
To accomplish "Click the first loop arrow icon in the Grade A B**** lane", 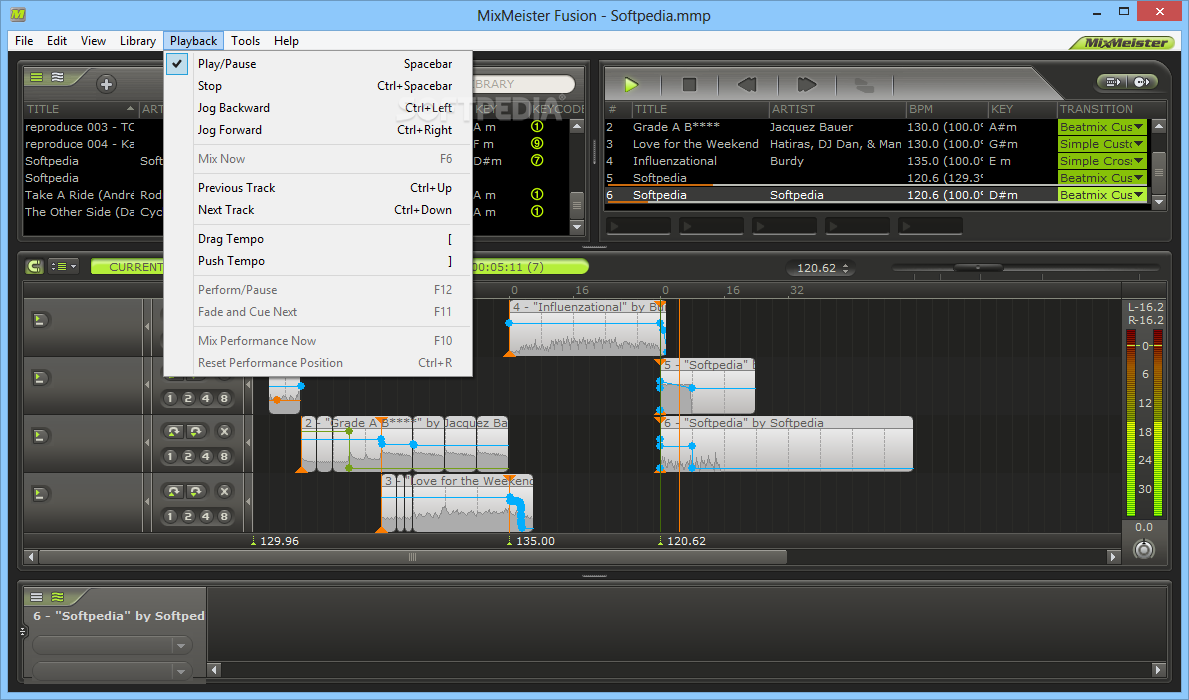I will 174,432.
